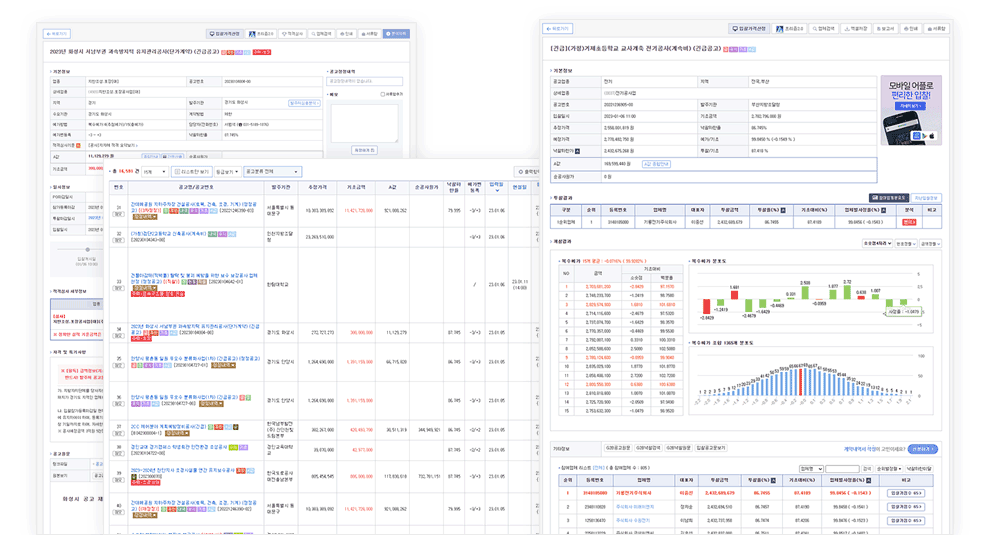Open 입찰가격산정 tool in left window toolbar
The width and height of the screenshot is (989, 535).
coord(225,34)
